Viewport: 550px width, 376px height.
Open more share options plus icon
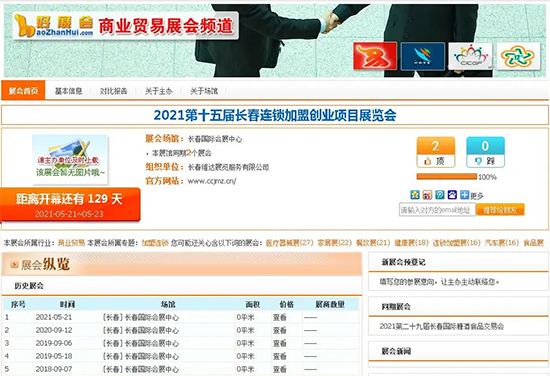coord(464,195)
